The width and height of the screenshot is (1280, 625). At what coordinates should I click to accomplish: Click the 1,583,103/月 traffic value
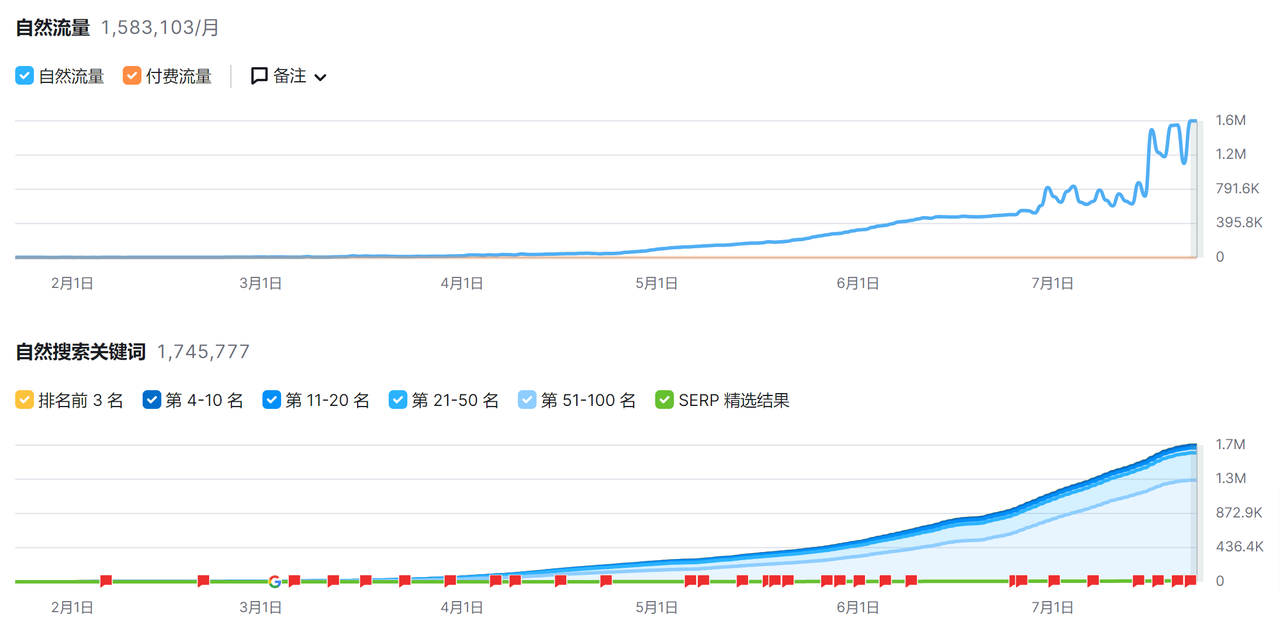(x=160, y=28)
